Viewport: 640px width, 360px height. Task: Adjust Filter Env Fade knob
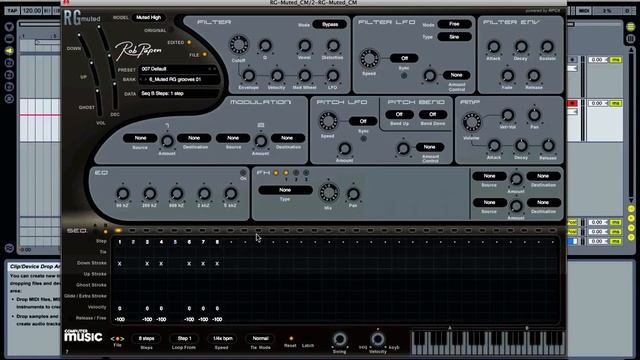click(x=507, y=76)
